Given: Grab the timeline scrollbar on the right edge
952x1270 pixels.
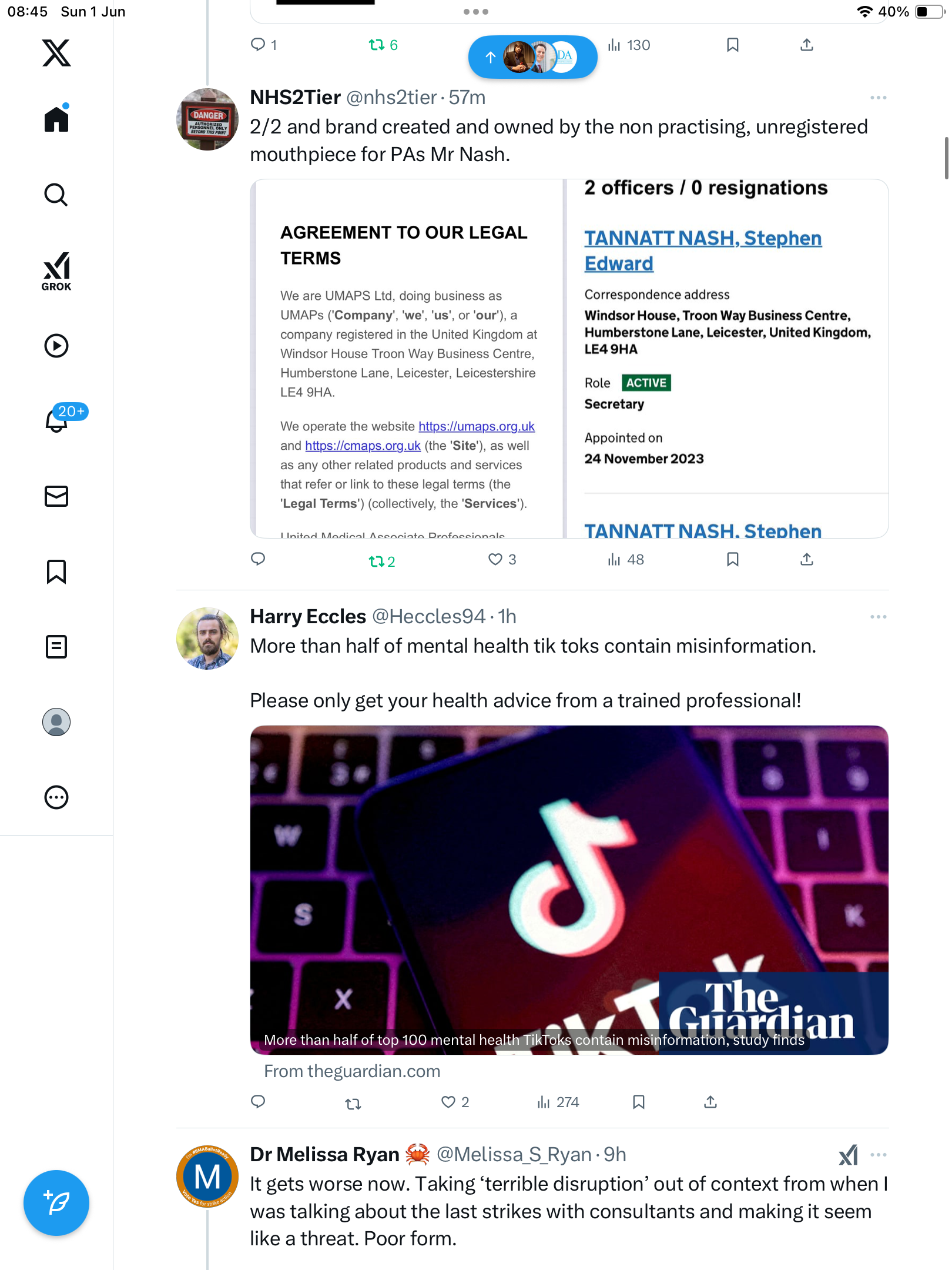Looking at the screenshot, I should [946, 158].
